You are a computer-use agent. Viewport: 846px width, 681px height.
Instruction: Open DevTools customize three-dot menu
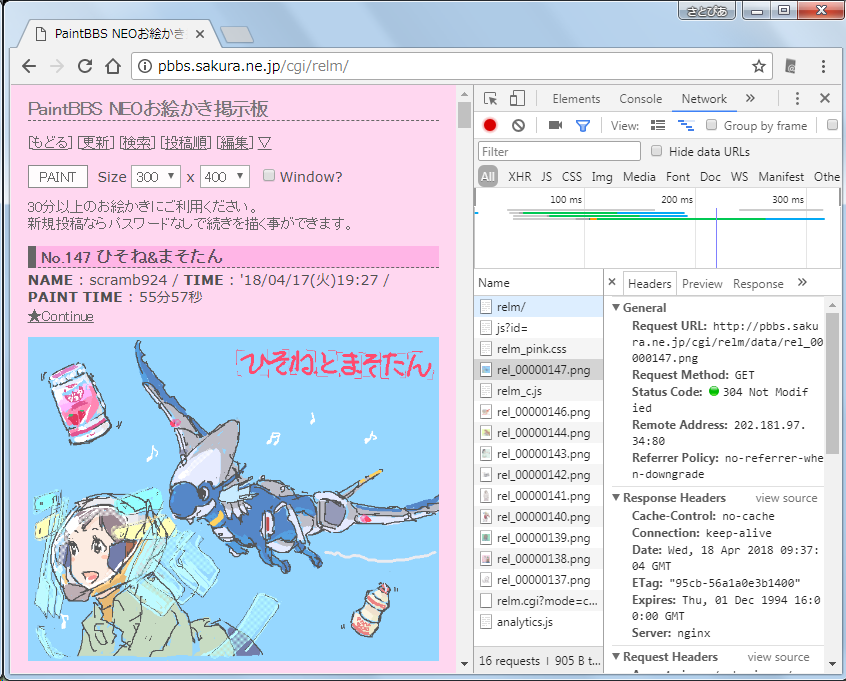797,98
